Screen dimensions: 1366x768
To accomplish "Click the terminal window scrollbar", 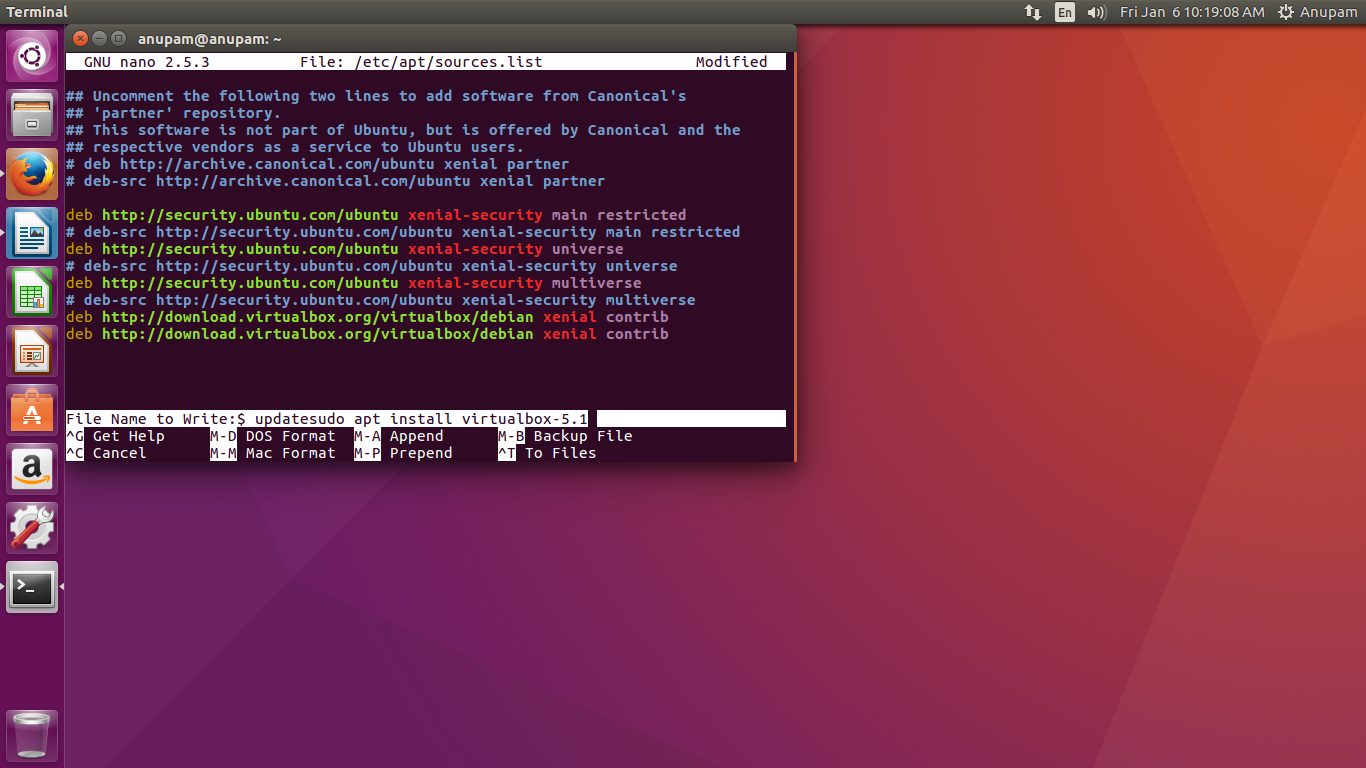I will click(x=793, y=250).
